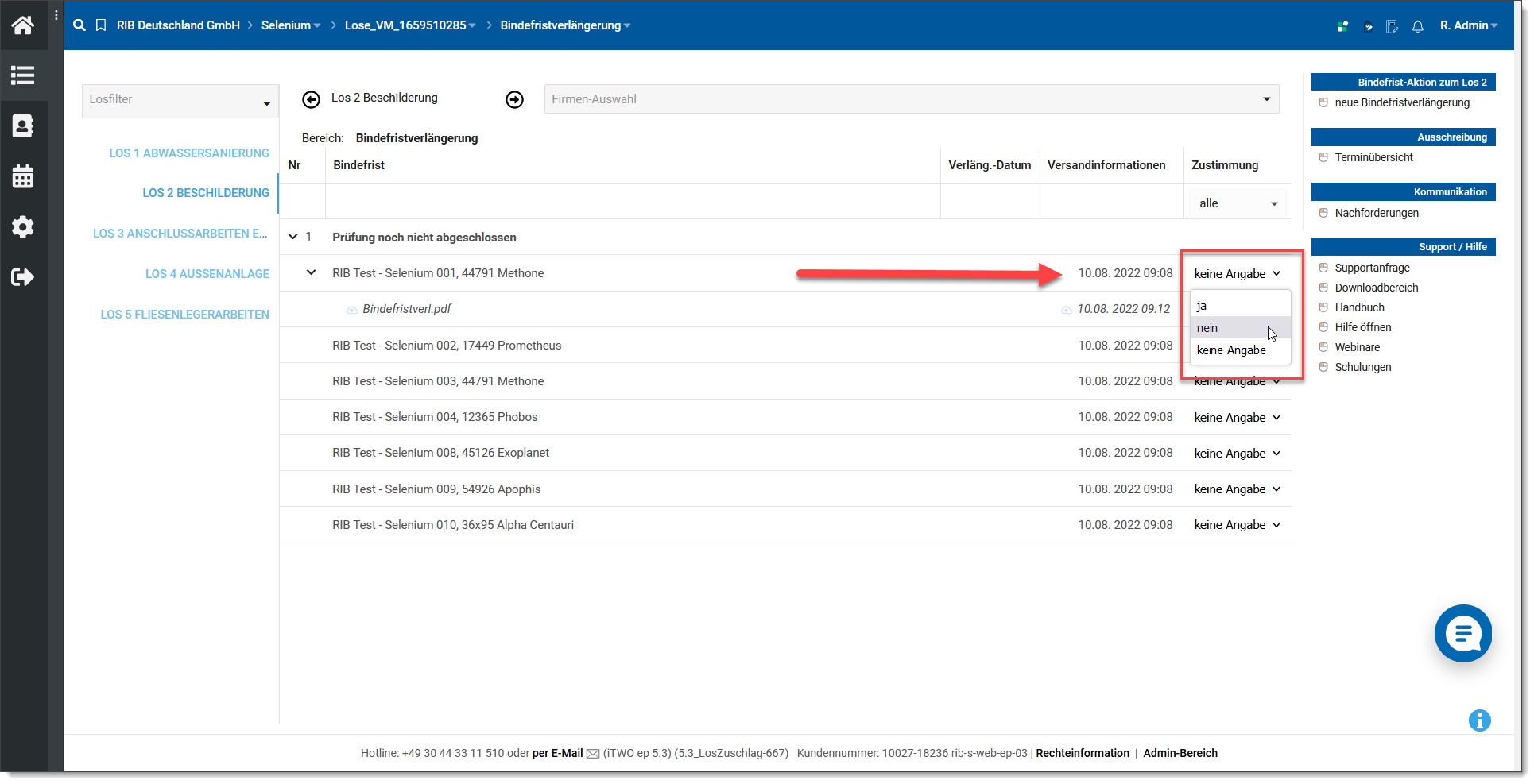Screen dimensions: 1534x784
Task: Open Admin-Bereich footer link
Action: click(x=1180, y=754)
